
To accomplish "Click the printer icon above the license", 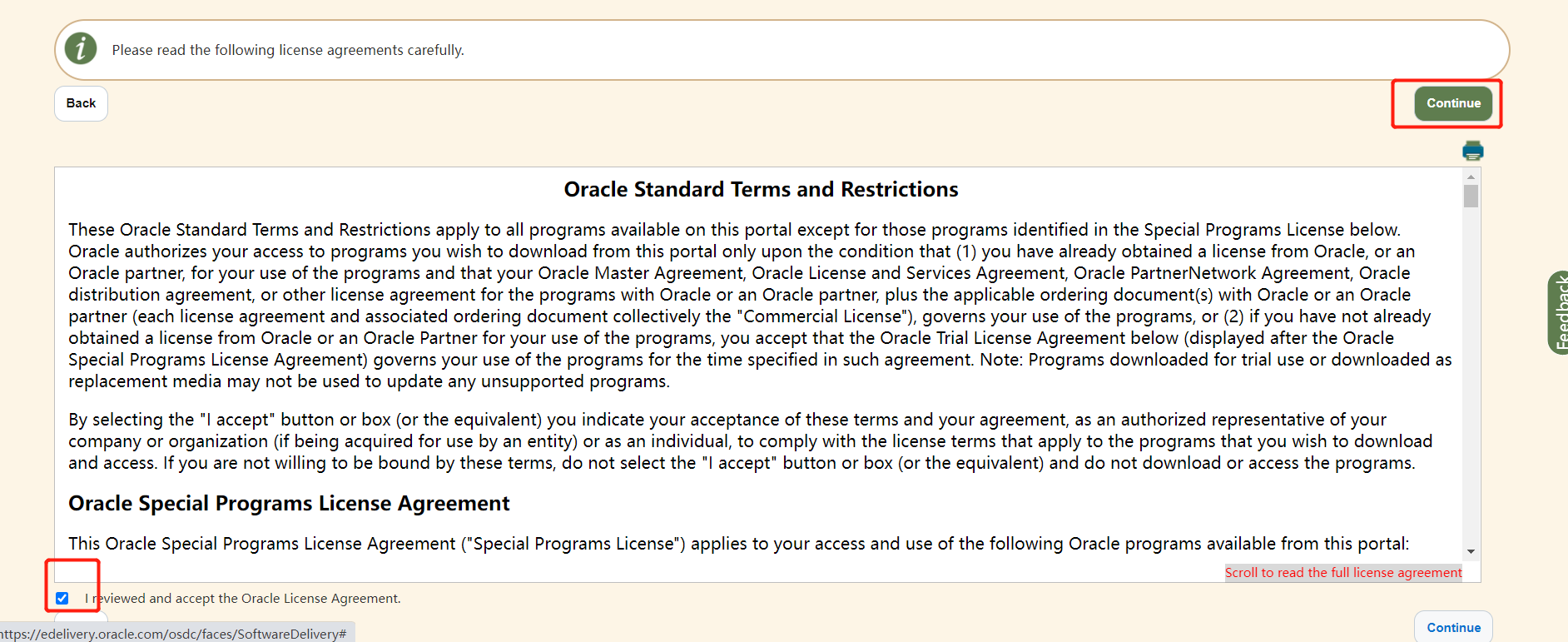I will 1472,151.
